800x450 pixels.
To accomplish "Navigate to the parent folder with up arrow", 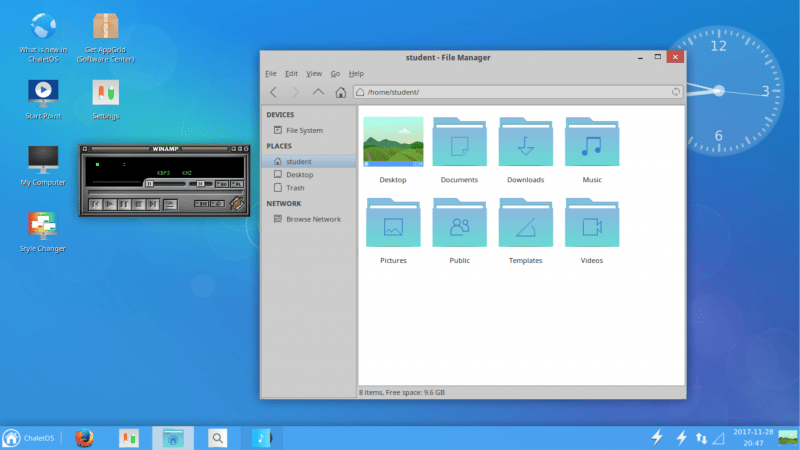I will pos(318,92).
